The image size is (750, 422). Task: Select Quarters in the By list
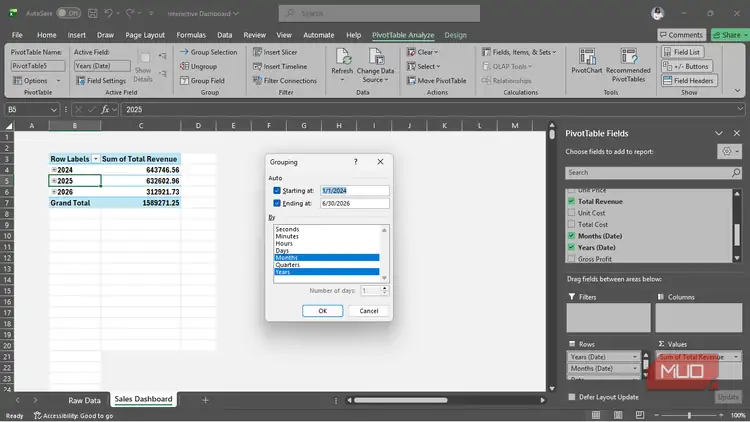327,265
